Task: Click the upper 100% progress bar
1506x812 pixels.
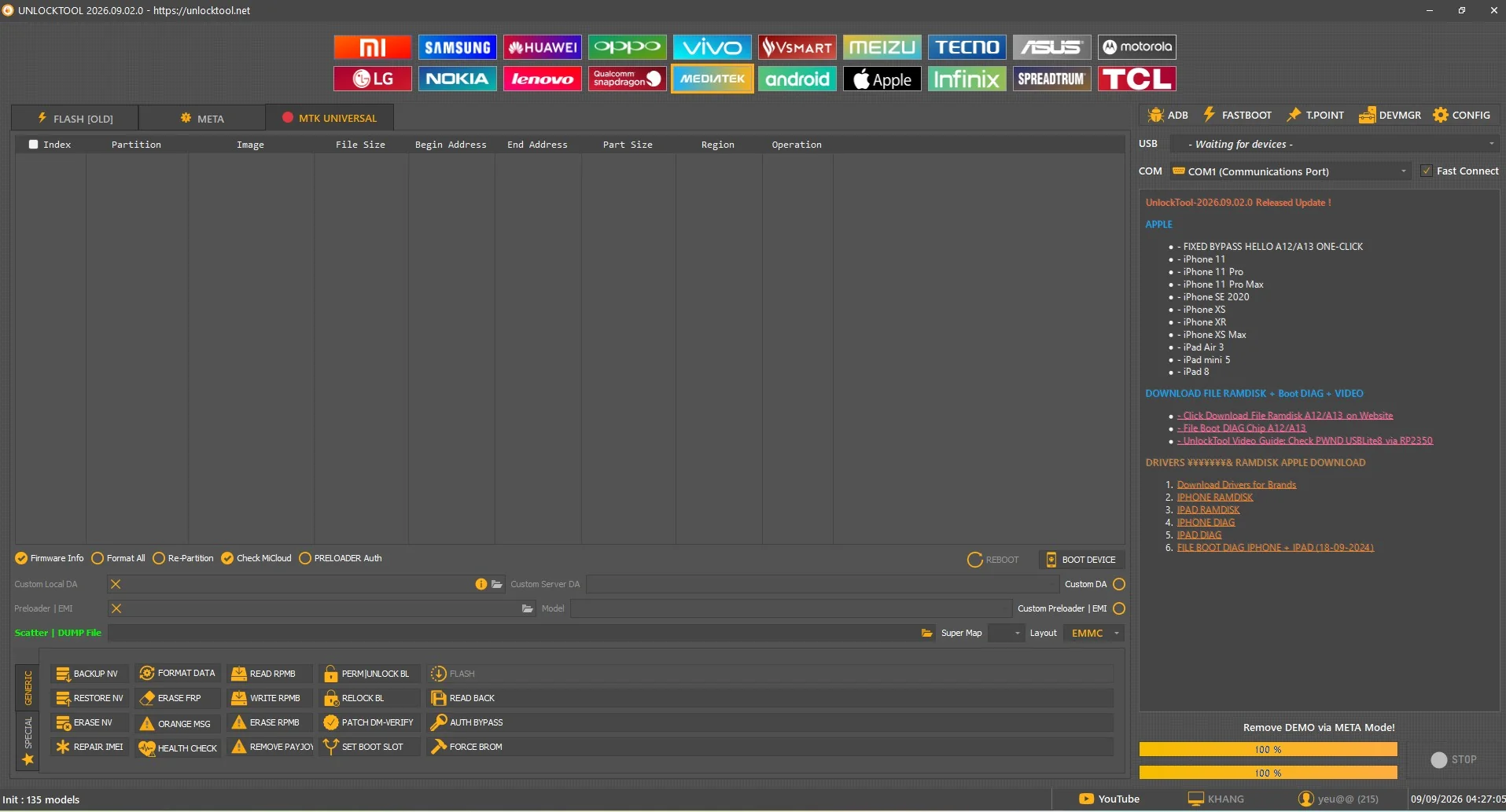Action: tap(1268, 749)
